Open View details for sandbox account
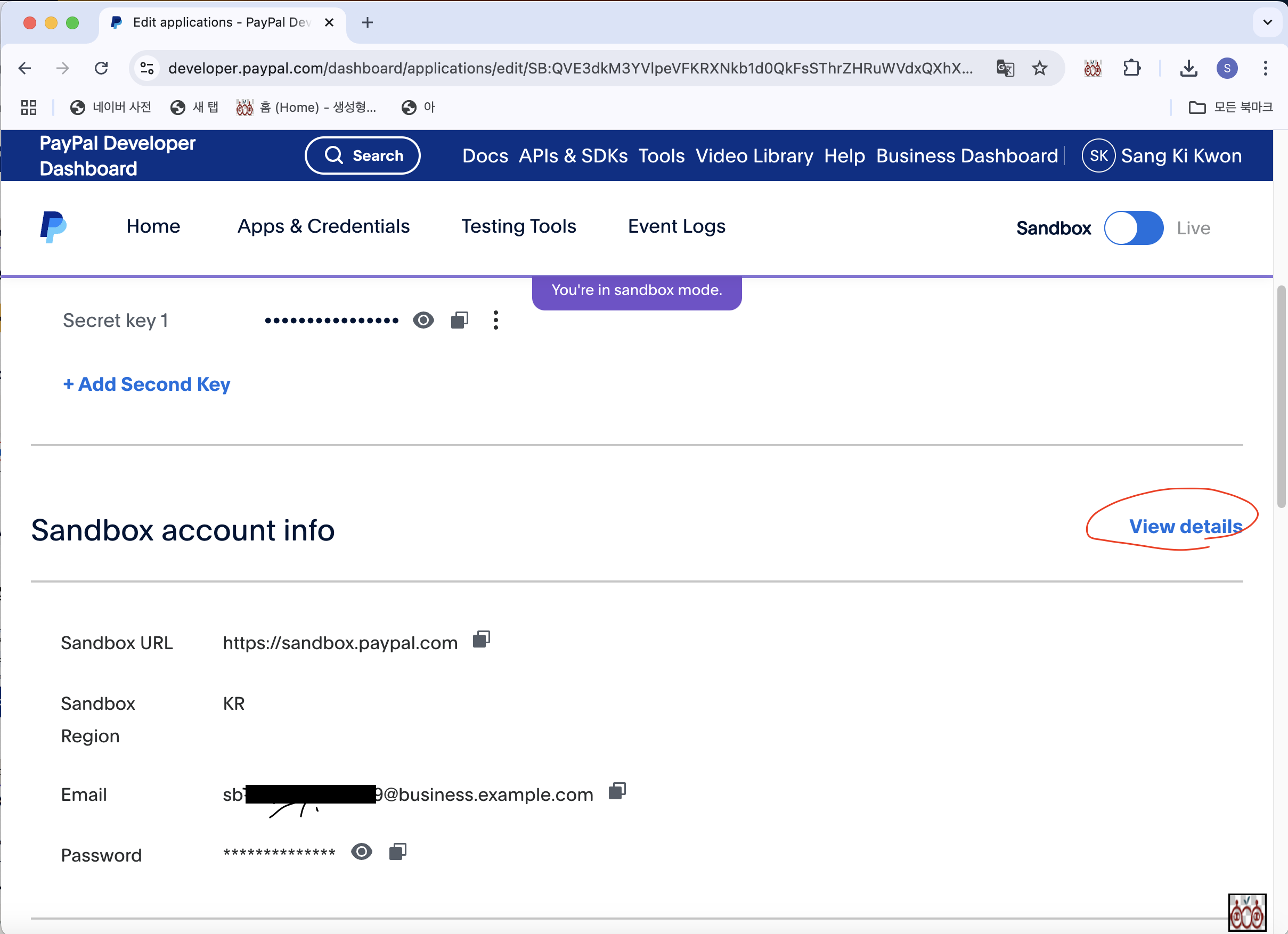1288x934 pixels. [1185, 526]
